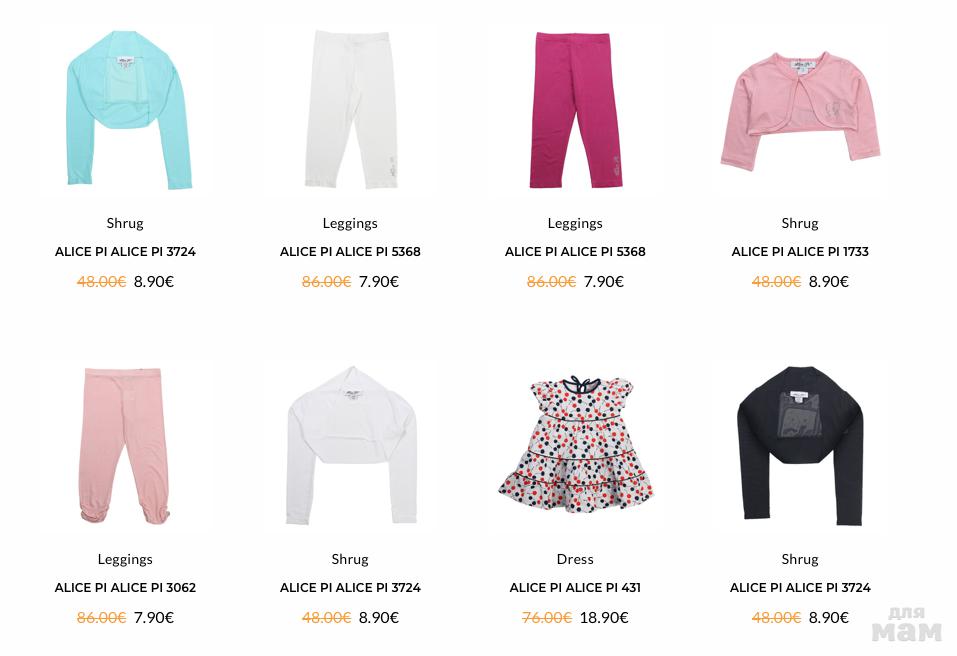Open the white leggings product image

point(350,110)
